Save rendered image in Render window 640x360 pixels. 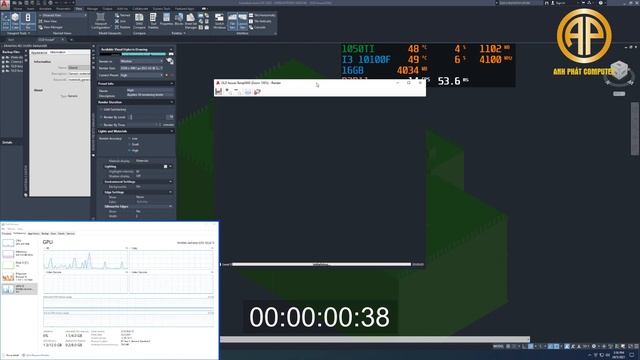[218, 92]
